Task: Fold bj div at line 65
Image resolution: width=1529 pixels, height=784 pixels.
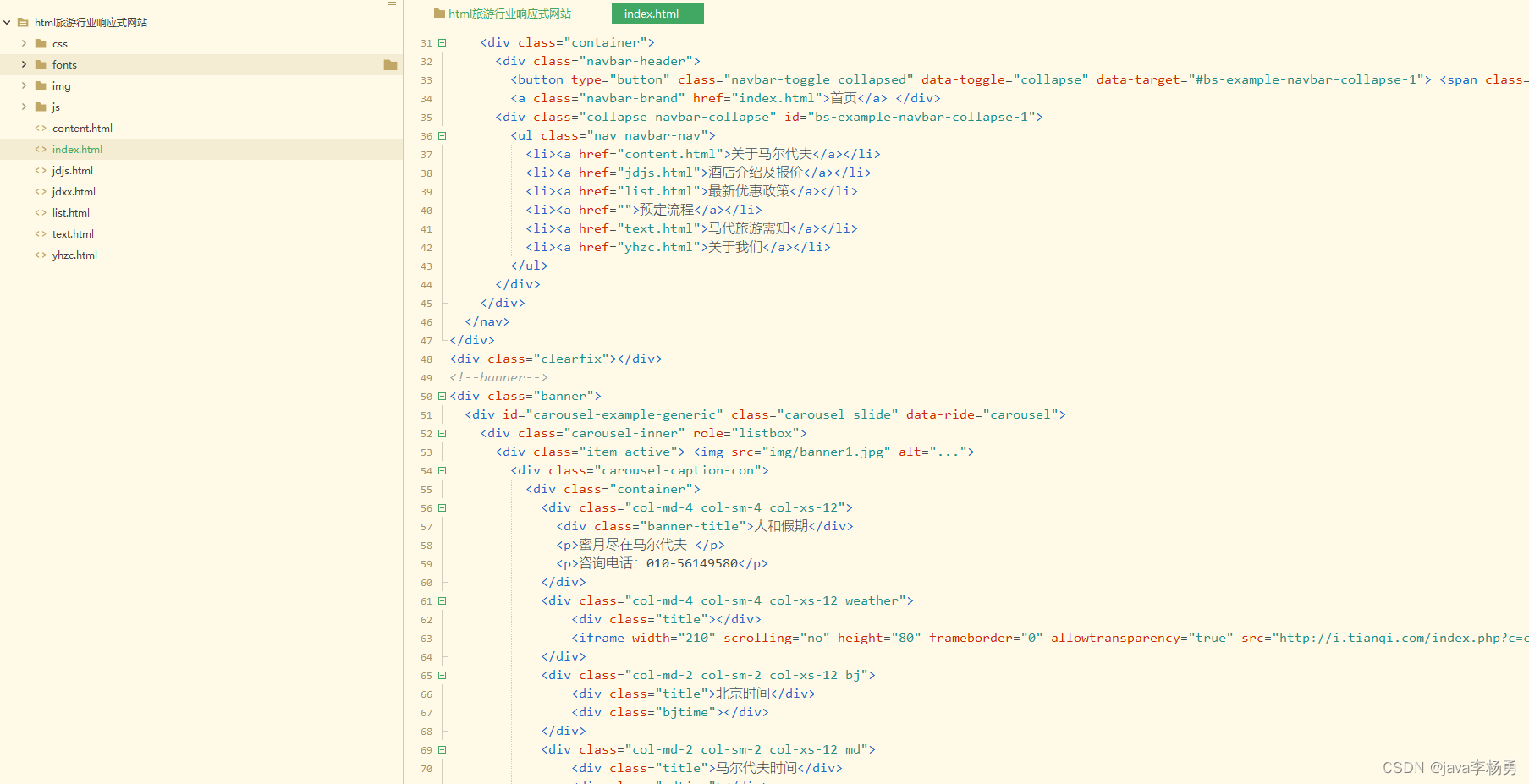Action: (442, 675)
